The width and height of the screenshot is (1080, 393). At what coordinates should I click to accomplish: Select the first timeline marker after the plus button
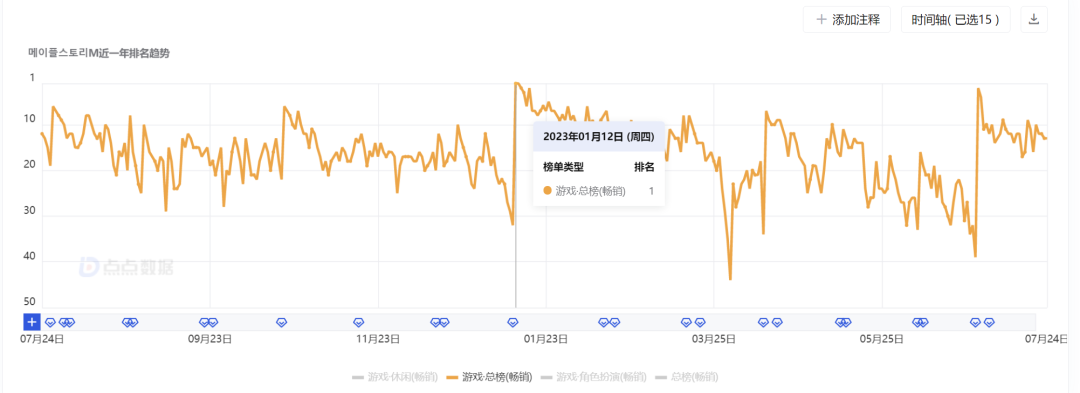tap(50, 322)
